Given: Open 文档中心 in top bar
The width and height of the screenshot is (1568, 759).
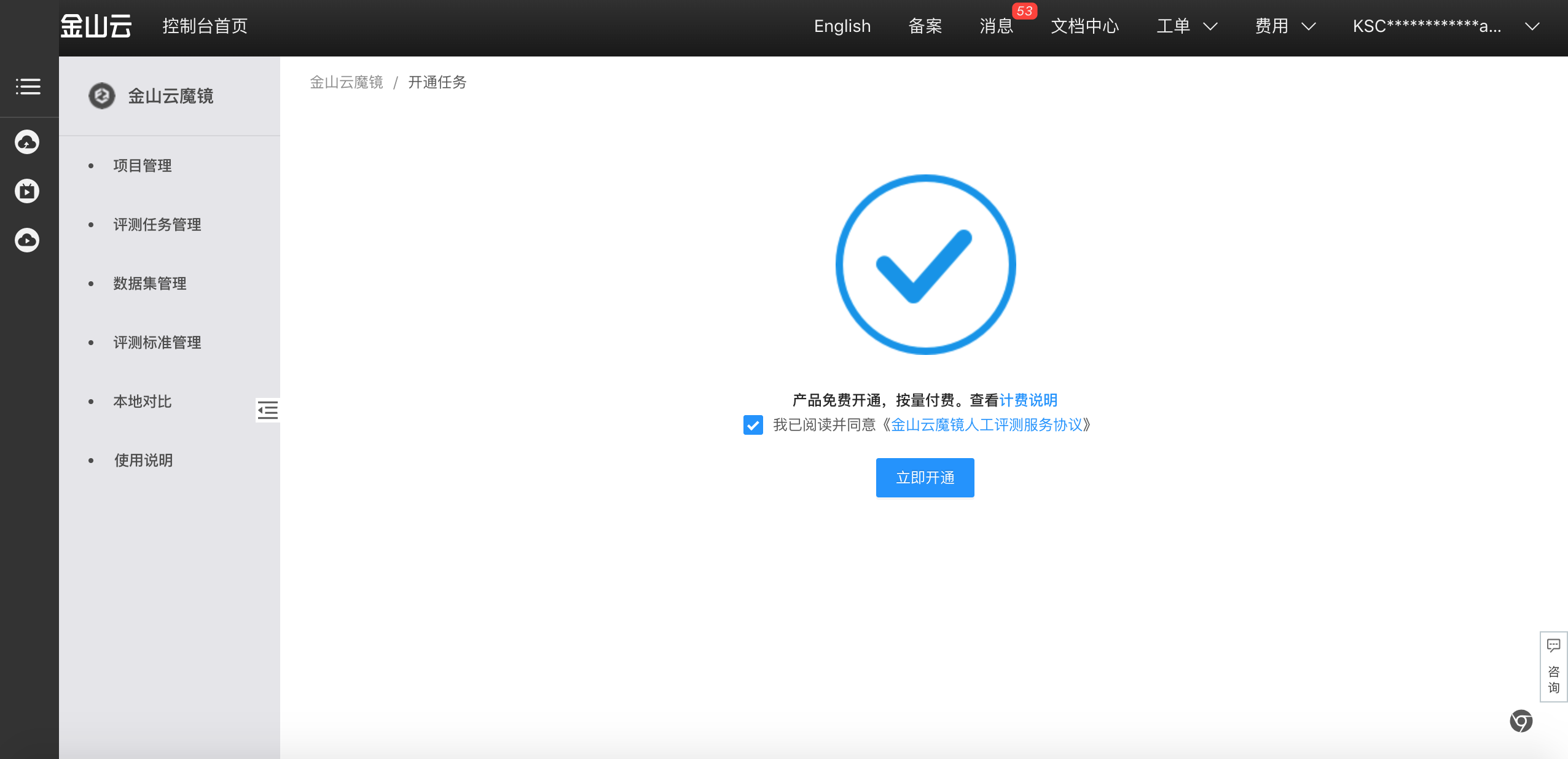Looking at the screenshot, I should tap(1085, 26).
